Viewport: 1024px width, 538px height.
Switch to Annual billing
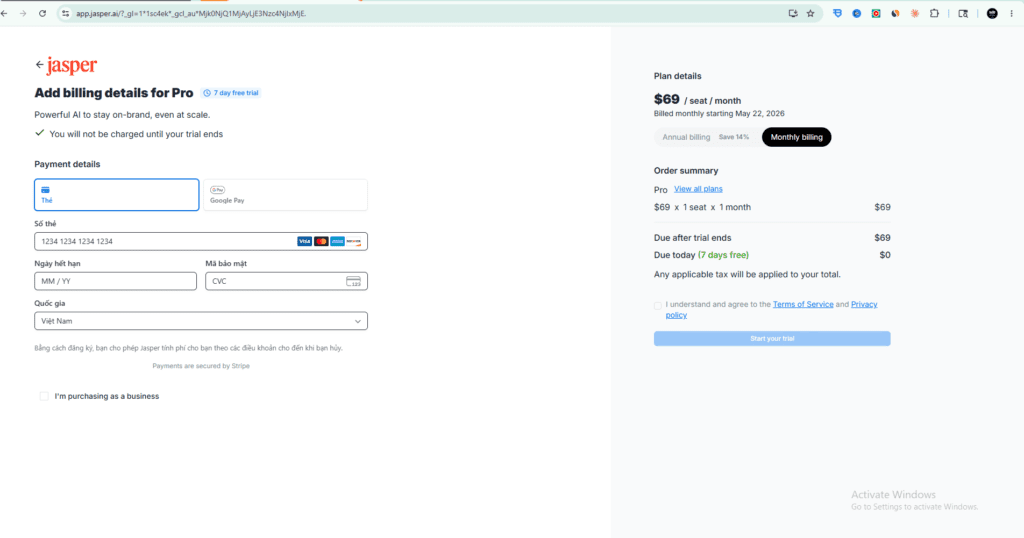pyautogui.click(x=686, y=137)
